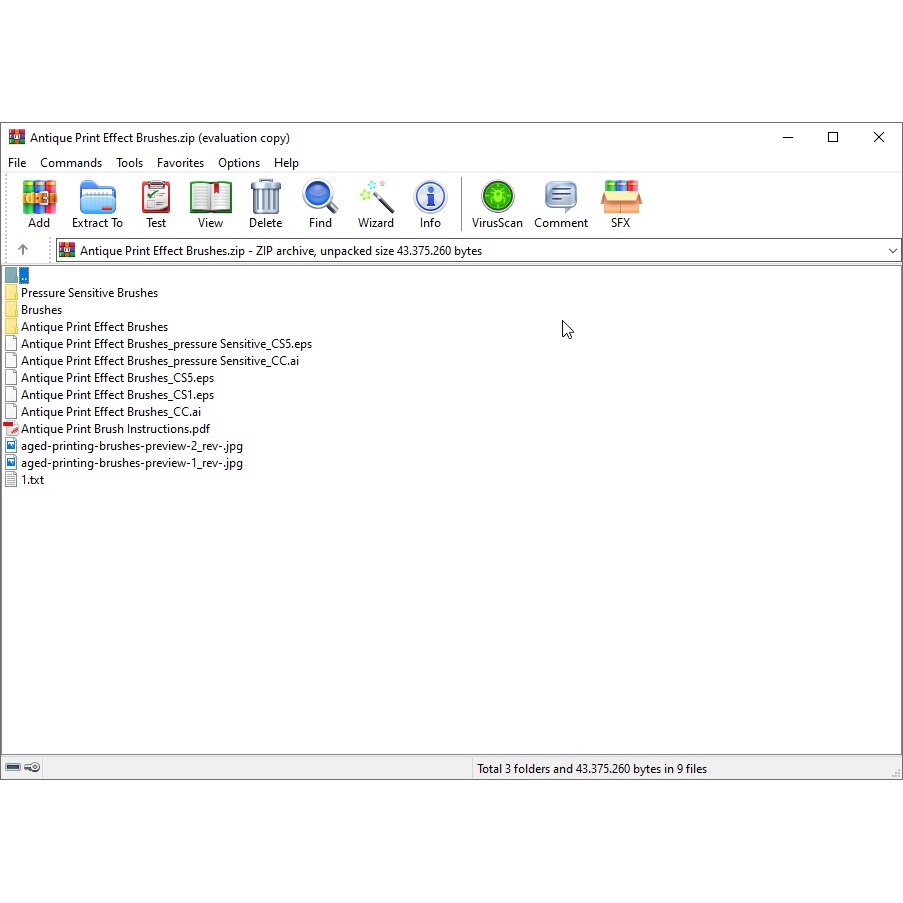903x903 pixels.
Task: Click the View book icon
Action: [x=210, y=198]
